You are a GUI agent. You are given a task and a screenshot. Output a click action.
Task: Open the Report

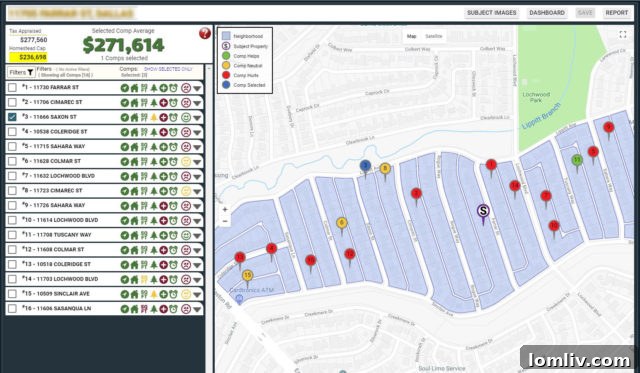click(x=617, y=13)
